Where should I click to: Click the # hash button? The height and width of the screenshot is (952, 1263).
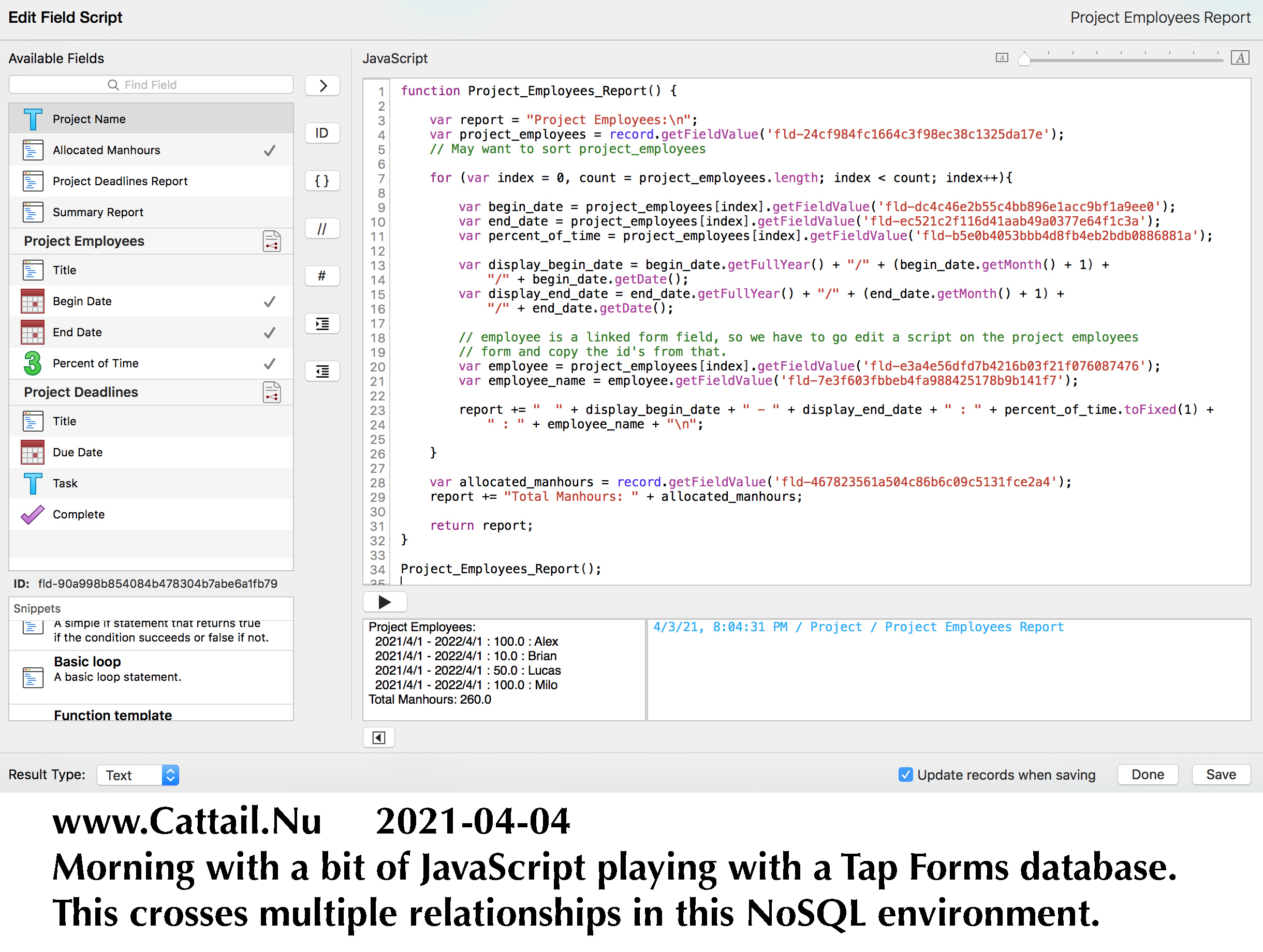(322, 276)
